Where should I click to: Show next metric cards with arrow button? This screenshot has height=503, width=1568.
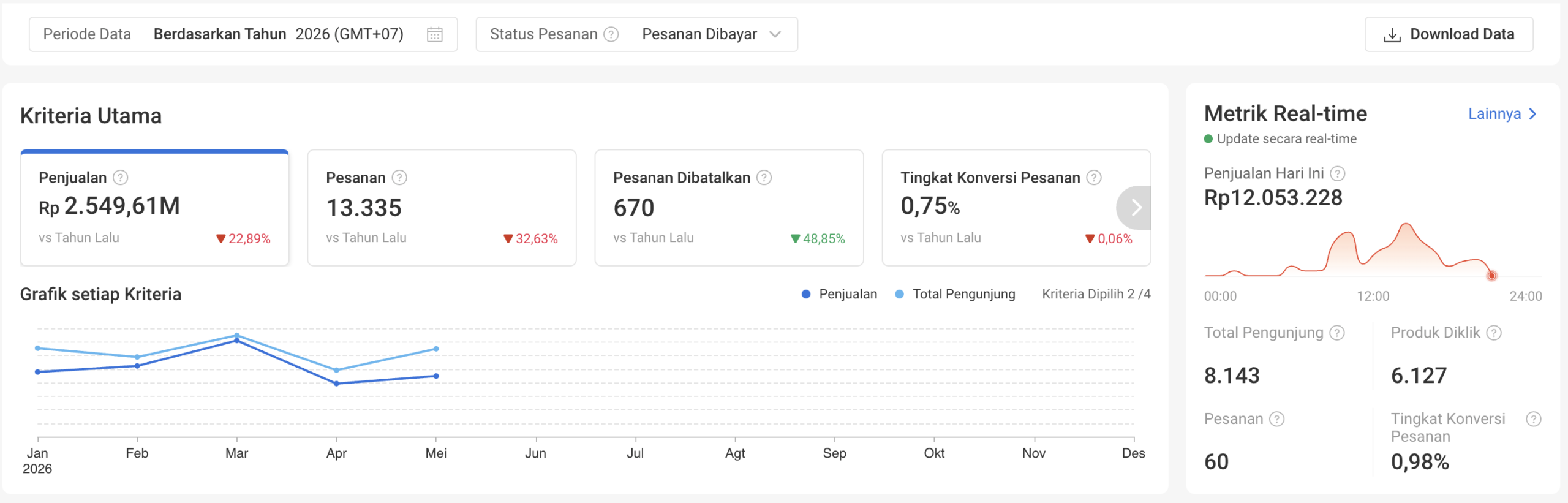tap(1134, 208)
